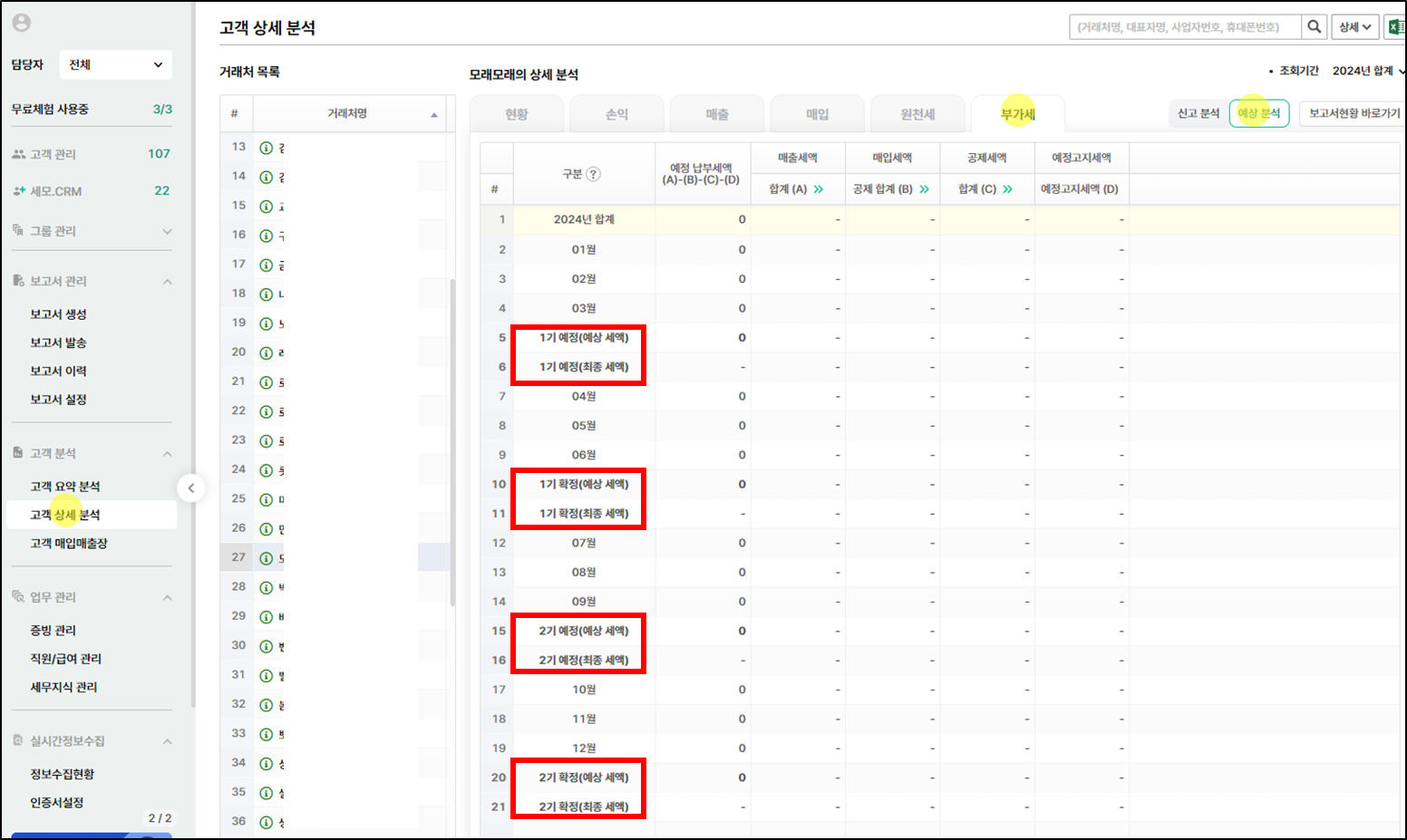Open the 담당자 전체 dropdown
This screenshot has height=840, width=1407.
[x=115, y=64]
